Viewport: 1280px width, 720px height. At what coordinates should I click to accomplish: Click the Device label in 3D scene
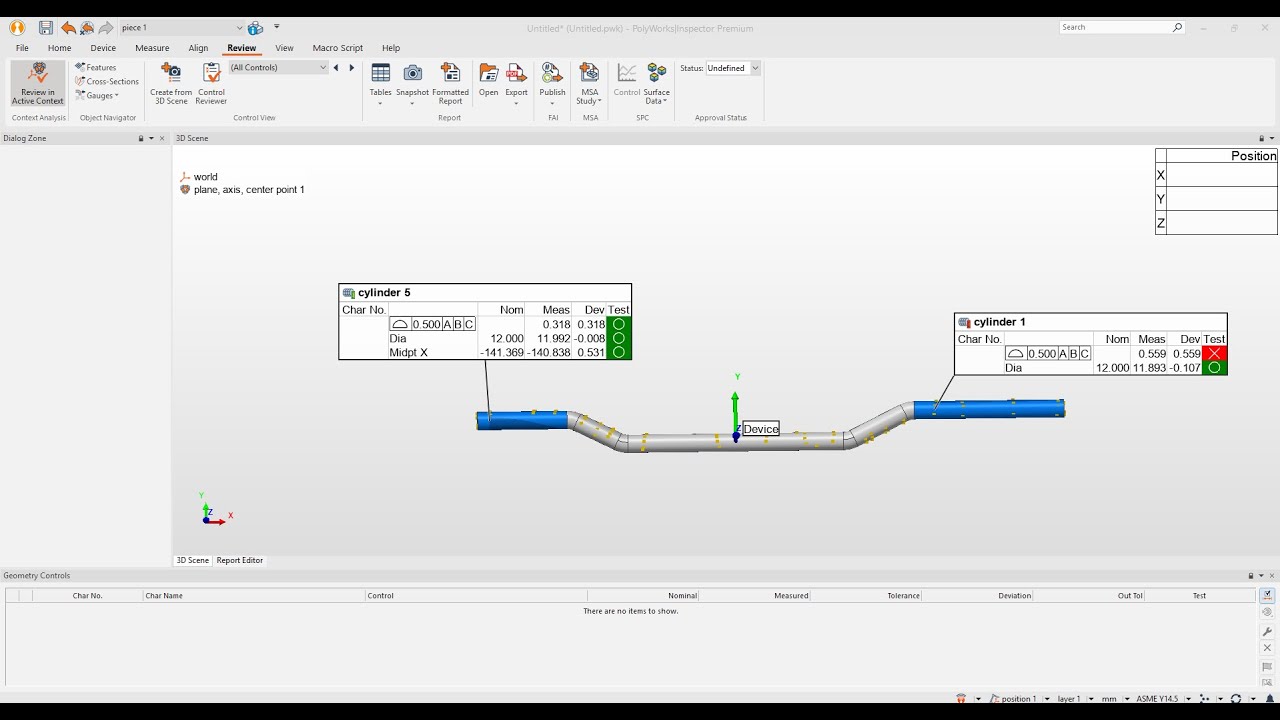pyautogui.click(x=761, y=429)
